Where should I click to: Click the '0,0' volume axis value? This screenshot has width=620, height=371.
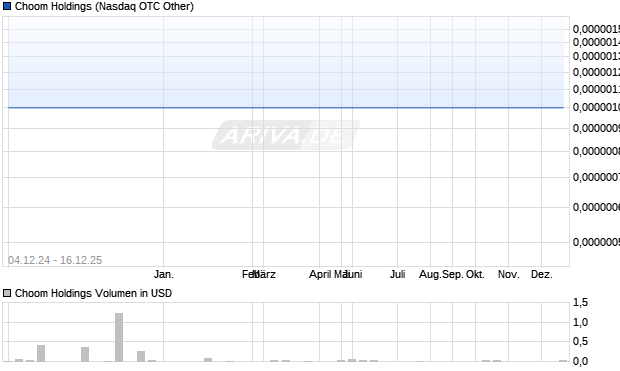[580, 361]
